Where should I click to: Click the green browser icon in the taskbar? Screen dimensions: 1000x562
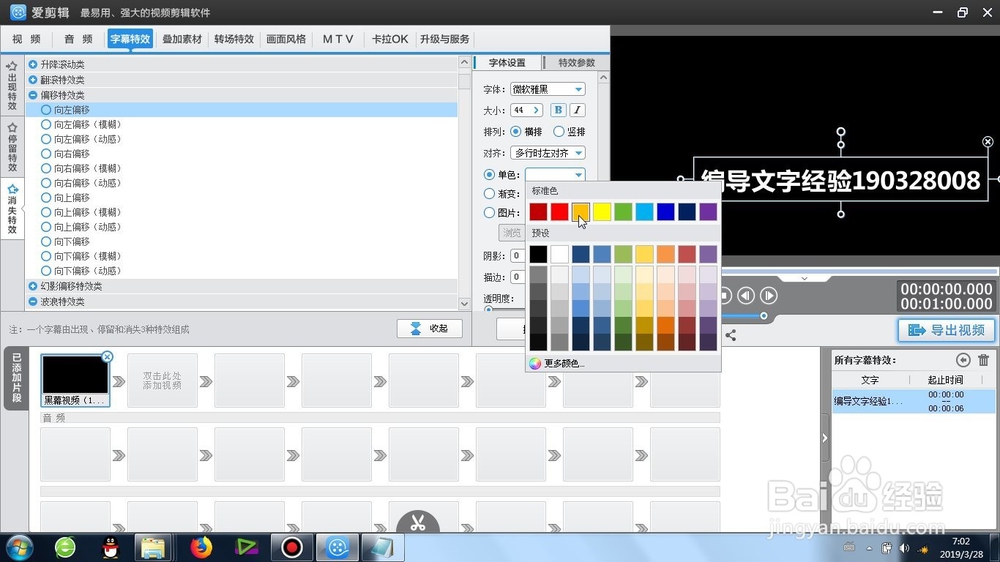coord(65,547)
